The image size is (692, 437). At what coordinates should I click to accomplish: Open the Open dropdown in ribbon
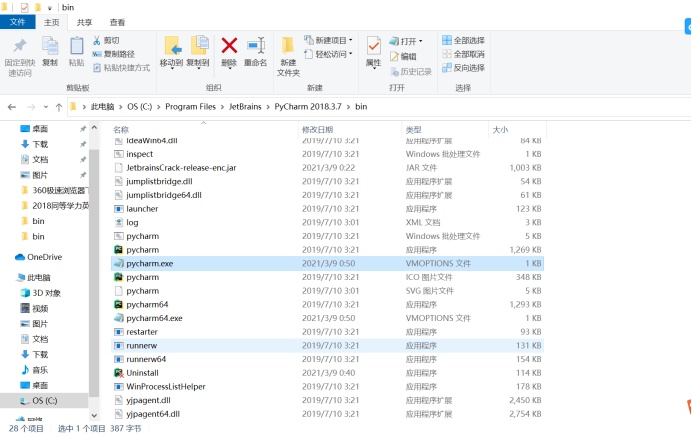pyautogui.click(x=406, y=41)
